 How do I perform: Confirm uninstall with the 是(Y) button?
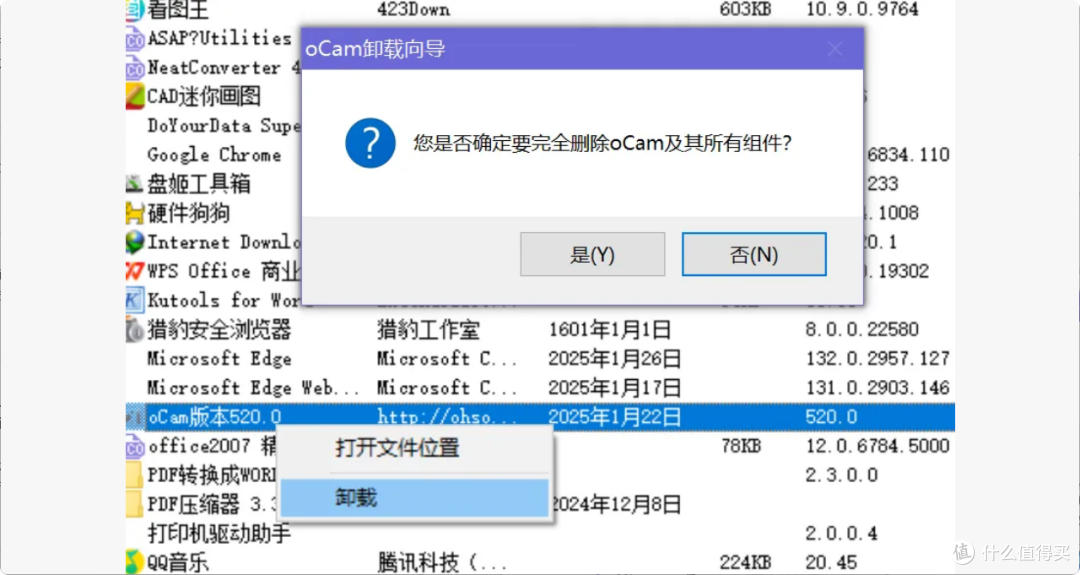(592, 254)
